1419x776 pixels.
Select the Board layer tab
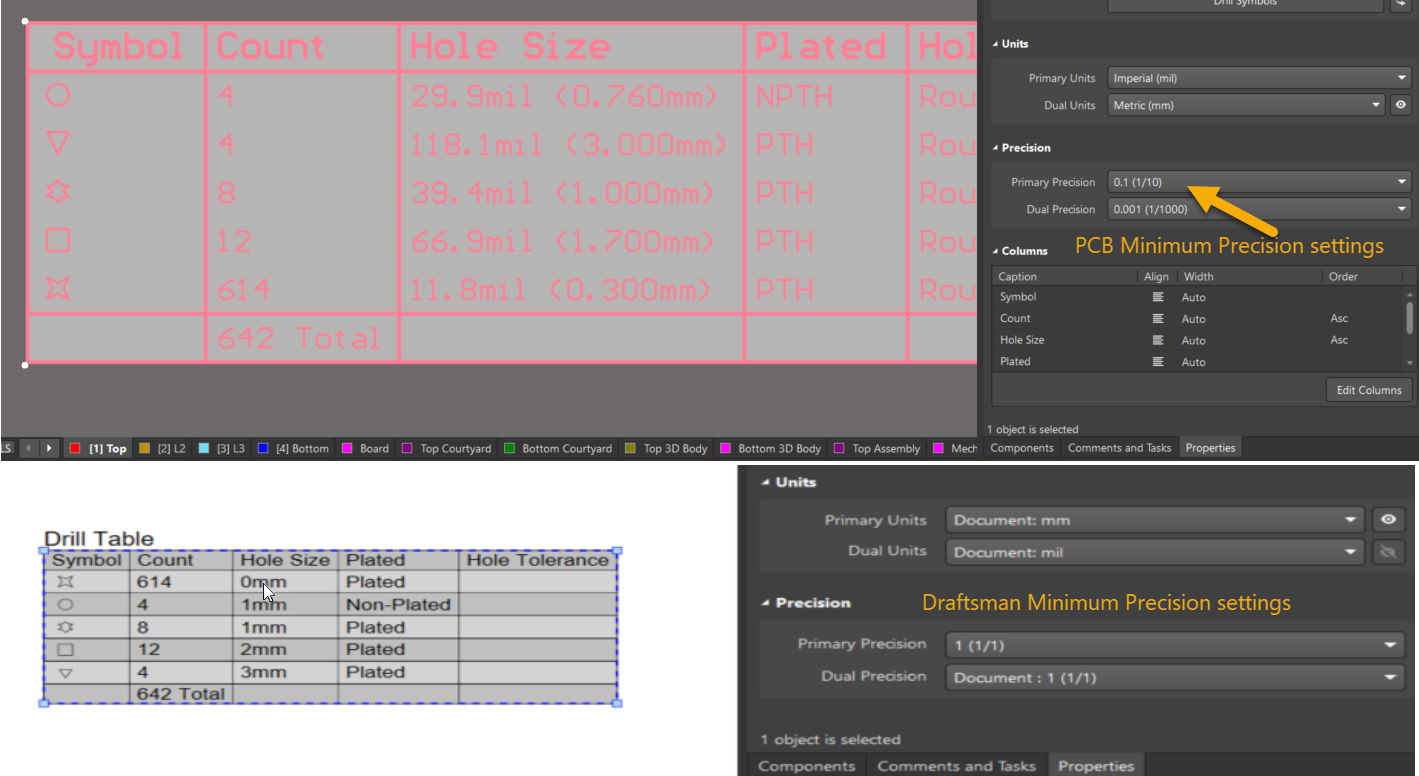(x=366, y=449)
